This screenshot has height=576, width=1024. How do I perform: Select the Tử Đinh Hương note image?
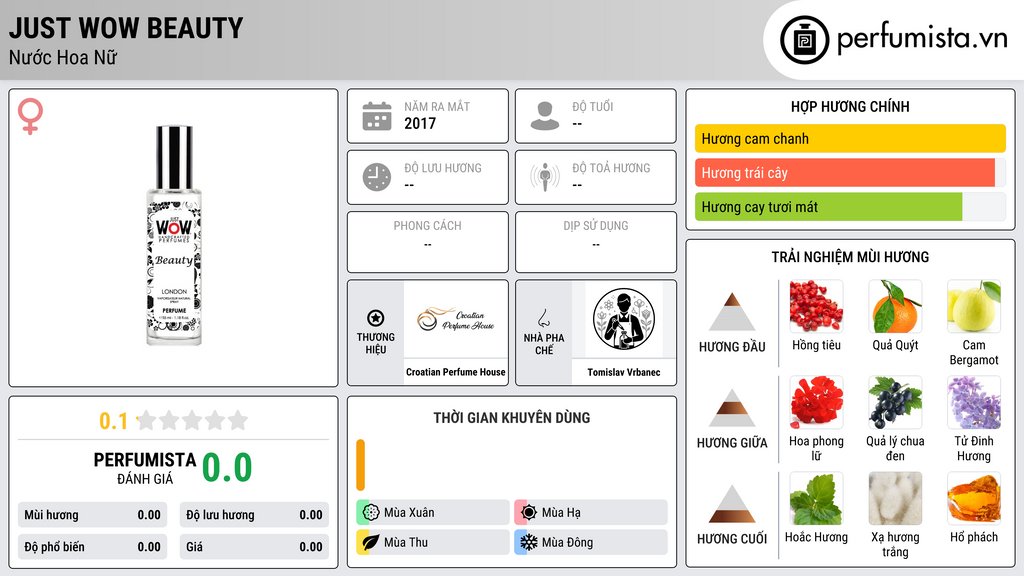point(974,402)
